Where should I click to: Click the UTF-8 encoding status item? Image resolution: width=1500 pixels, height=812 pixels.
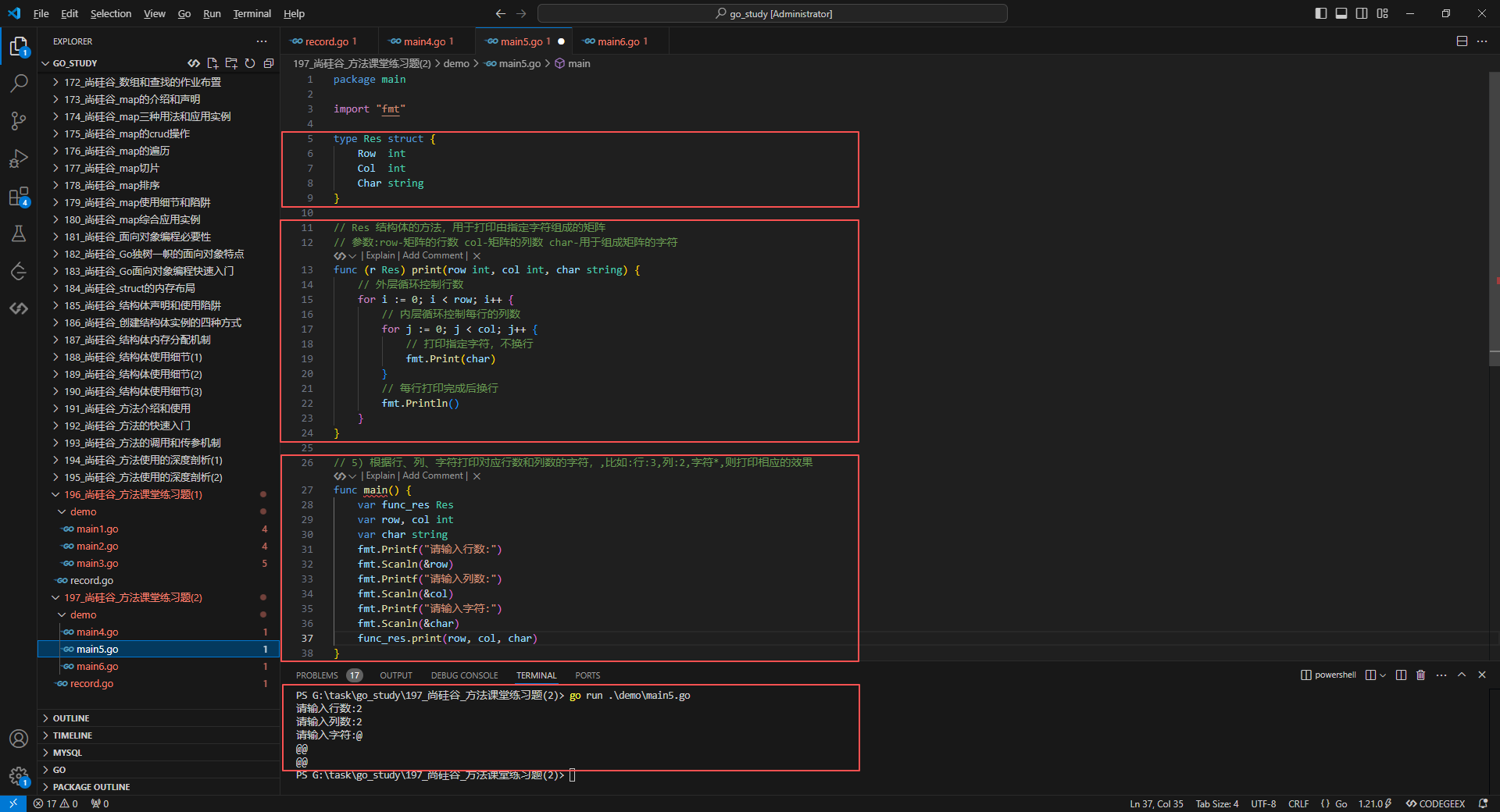click(x=1263, y=803)
